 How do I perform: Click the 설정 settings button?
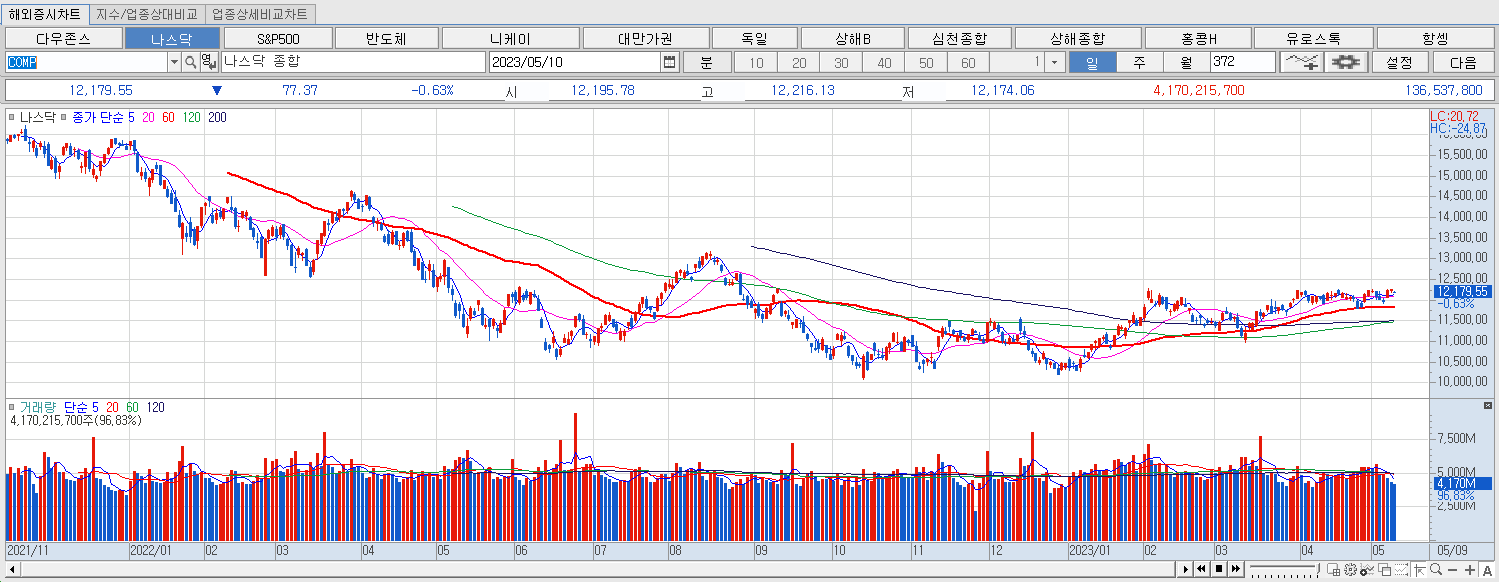click(1400, 61)
